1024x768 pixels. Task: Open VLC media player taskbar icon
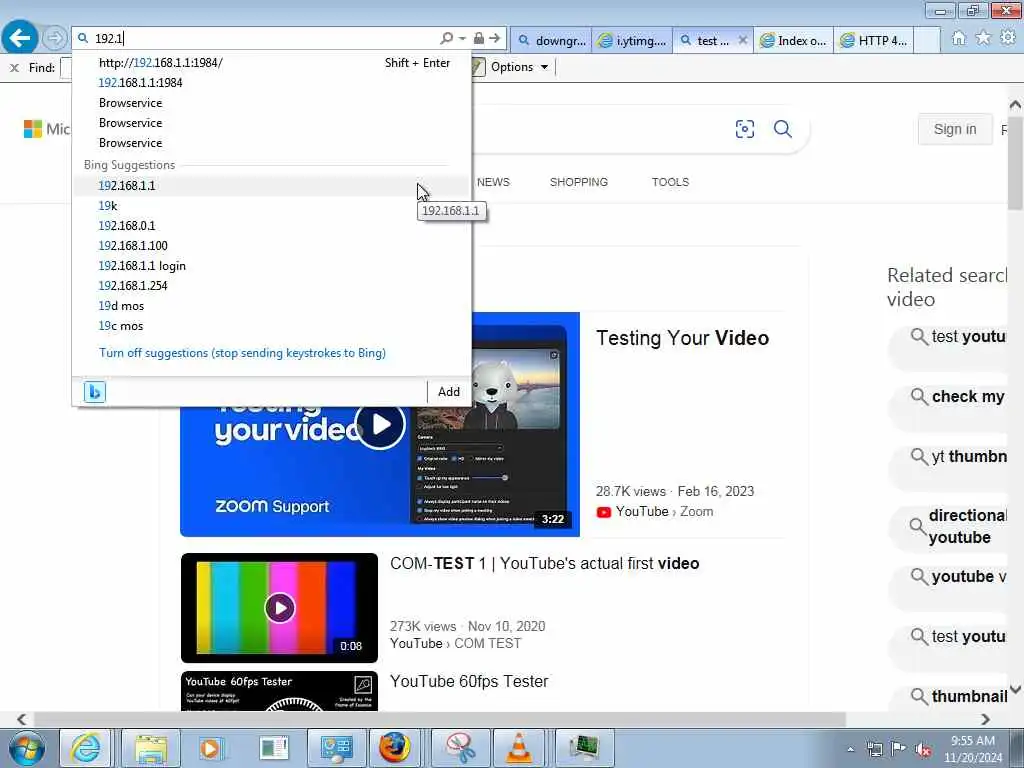(520, 748)
